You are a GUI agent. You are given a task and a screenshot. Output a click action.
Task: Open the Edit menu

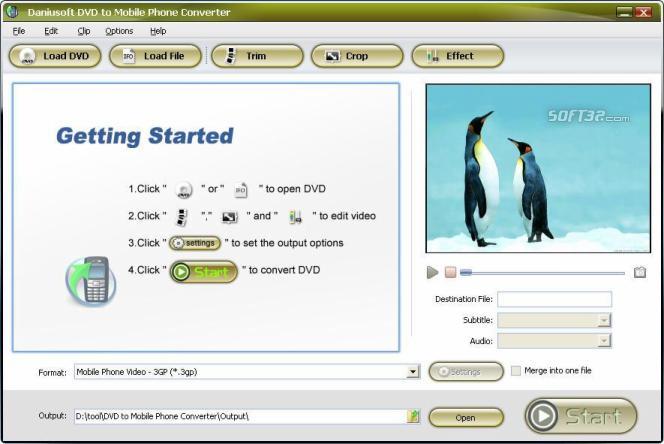(x=51, y=31)
